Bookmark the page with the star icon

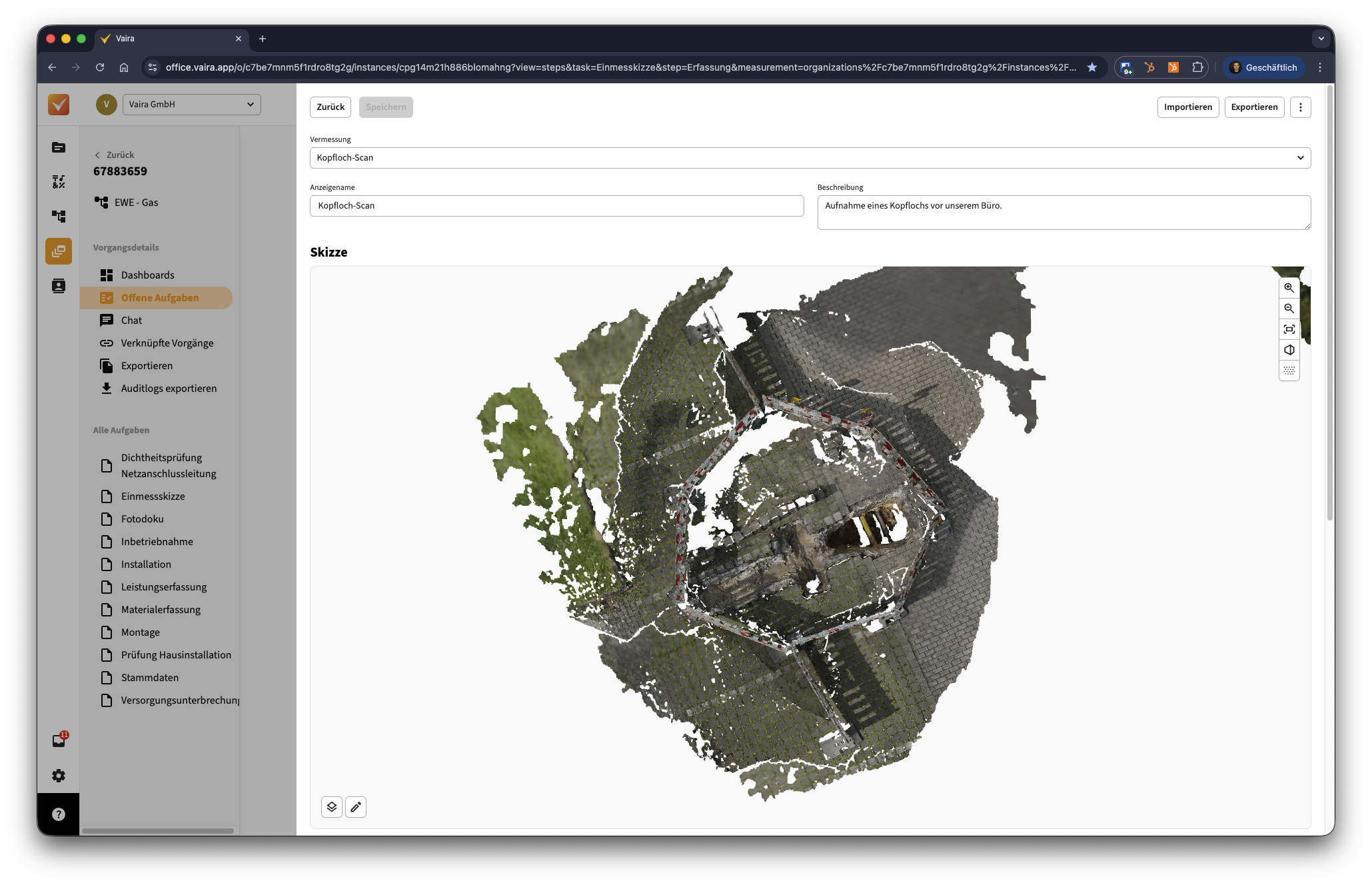1091,67
